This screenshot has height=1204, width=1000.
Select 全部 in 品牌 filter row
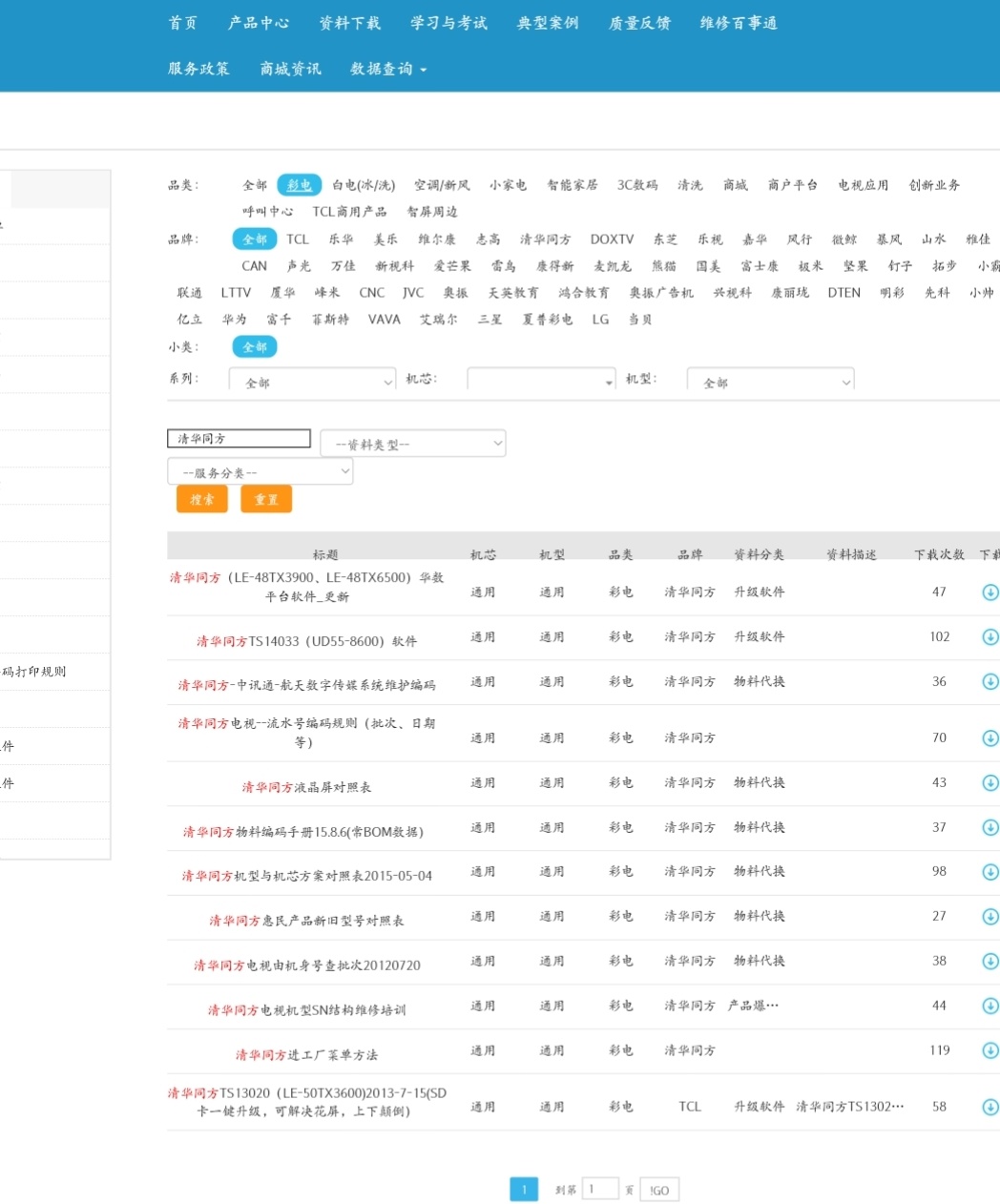tap(255, 239)
